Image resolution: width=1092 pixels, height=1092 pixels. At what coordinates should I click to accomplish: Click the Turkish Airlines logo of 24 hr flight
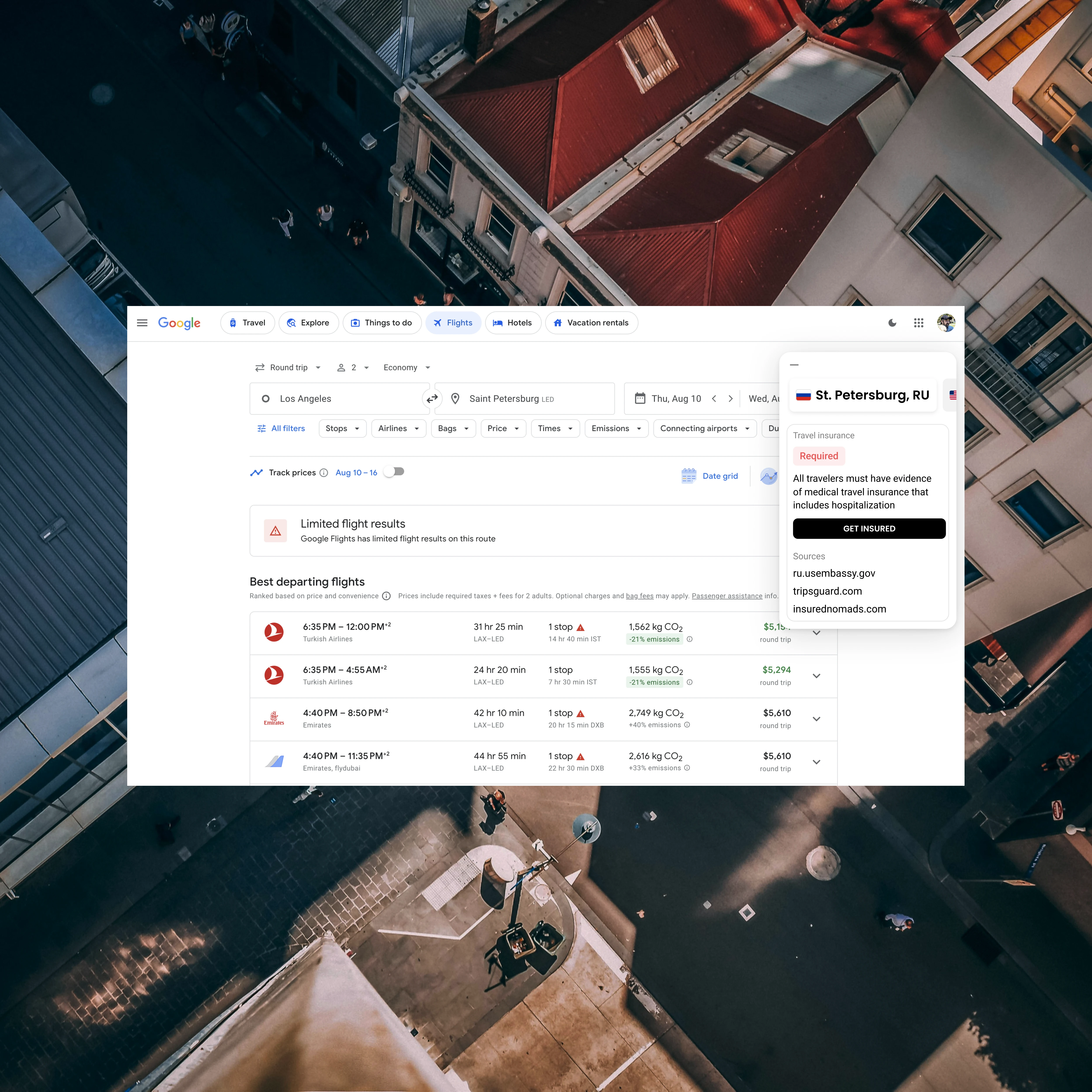click(x=274, y=675)
